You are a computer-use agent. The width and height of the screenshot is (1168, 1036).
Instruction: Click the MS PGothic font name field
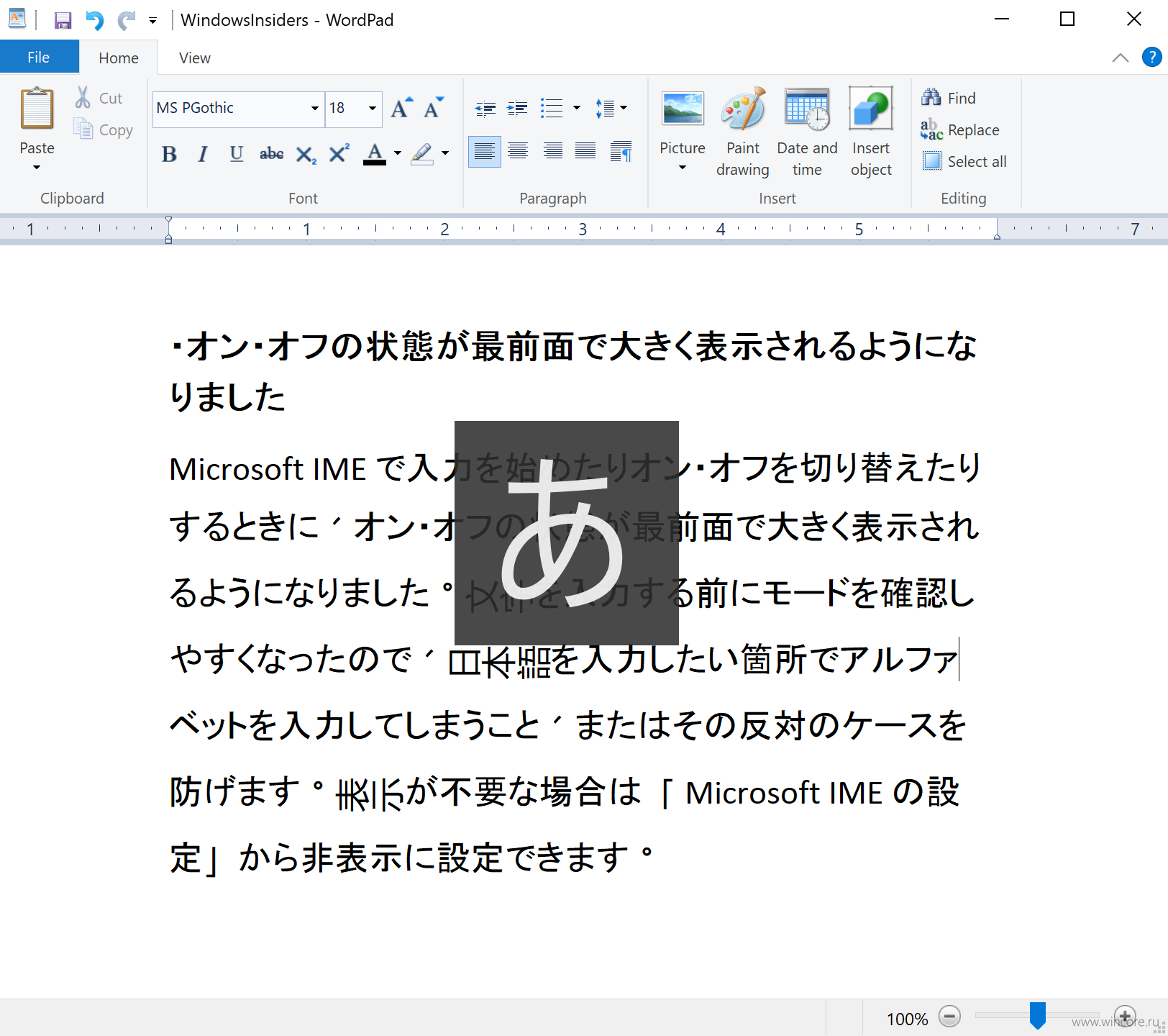(x=230, y=108)
